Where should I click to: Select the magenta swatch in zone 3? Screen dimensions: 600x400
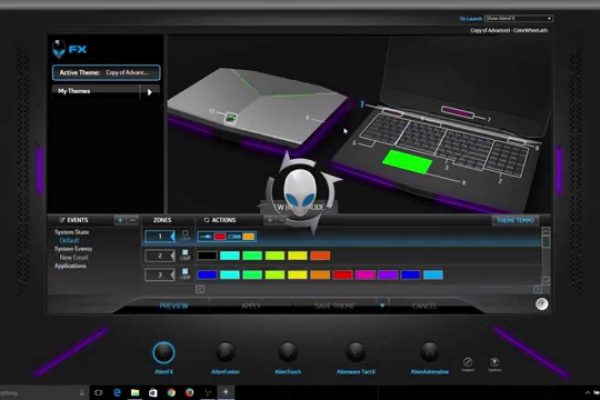coord(365,275)
